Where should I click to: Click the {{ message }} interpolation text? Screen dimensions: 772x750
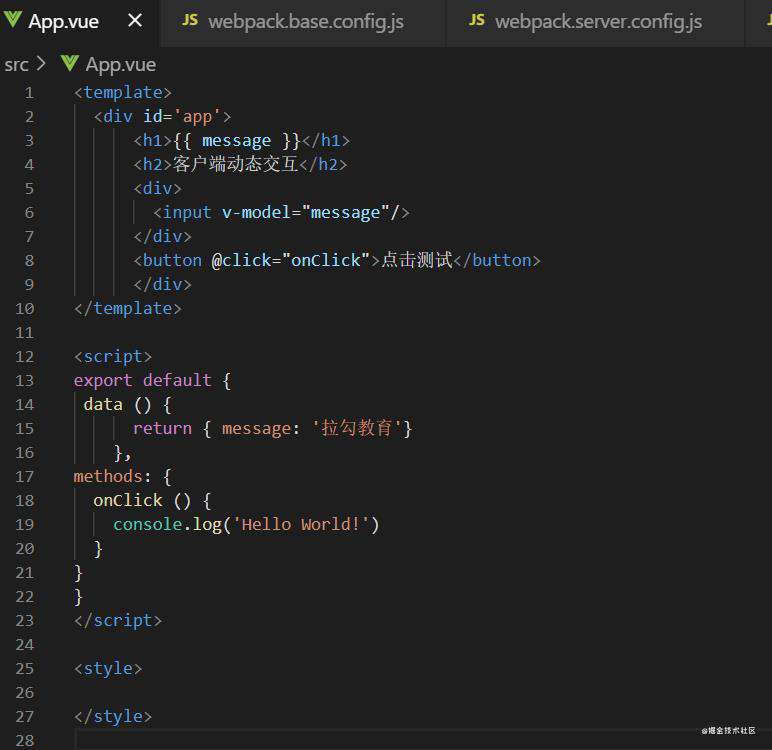(x=236, y=141)
